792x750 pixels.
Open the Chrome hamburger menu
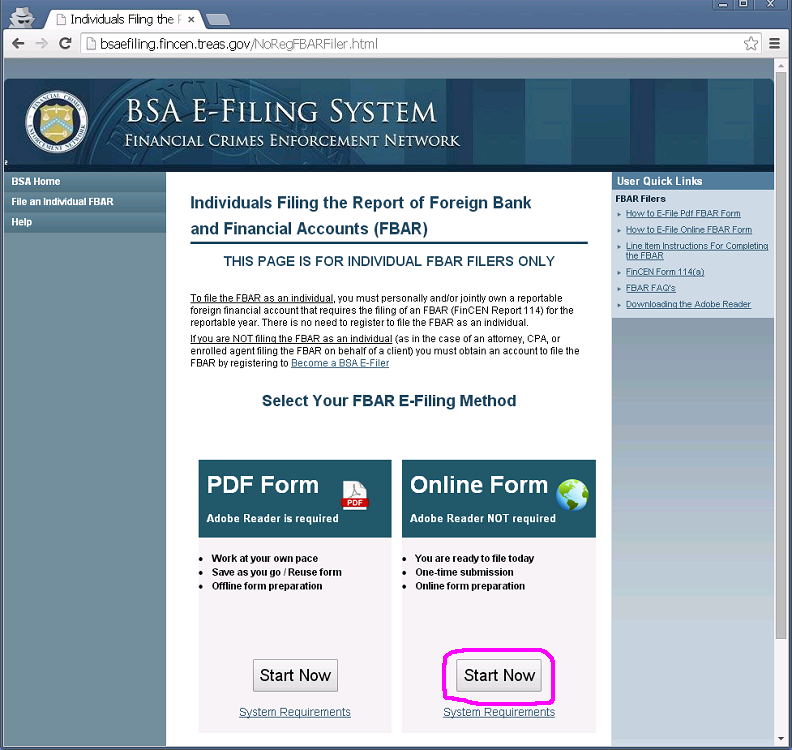[774, 44]
